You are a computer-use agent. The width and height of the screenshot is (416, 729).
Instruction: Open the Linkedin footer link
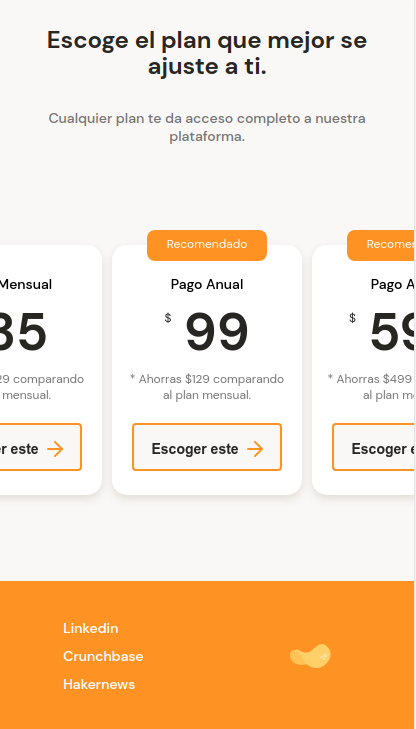coord(91,628)
